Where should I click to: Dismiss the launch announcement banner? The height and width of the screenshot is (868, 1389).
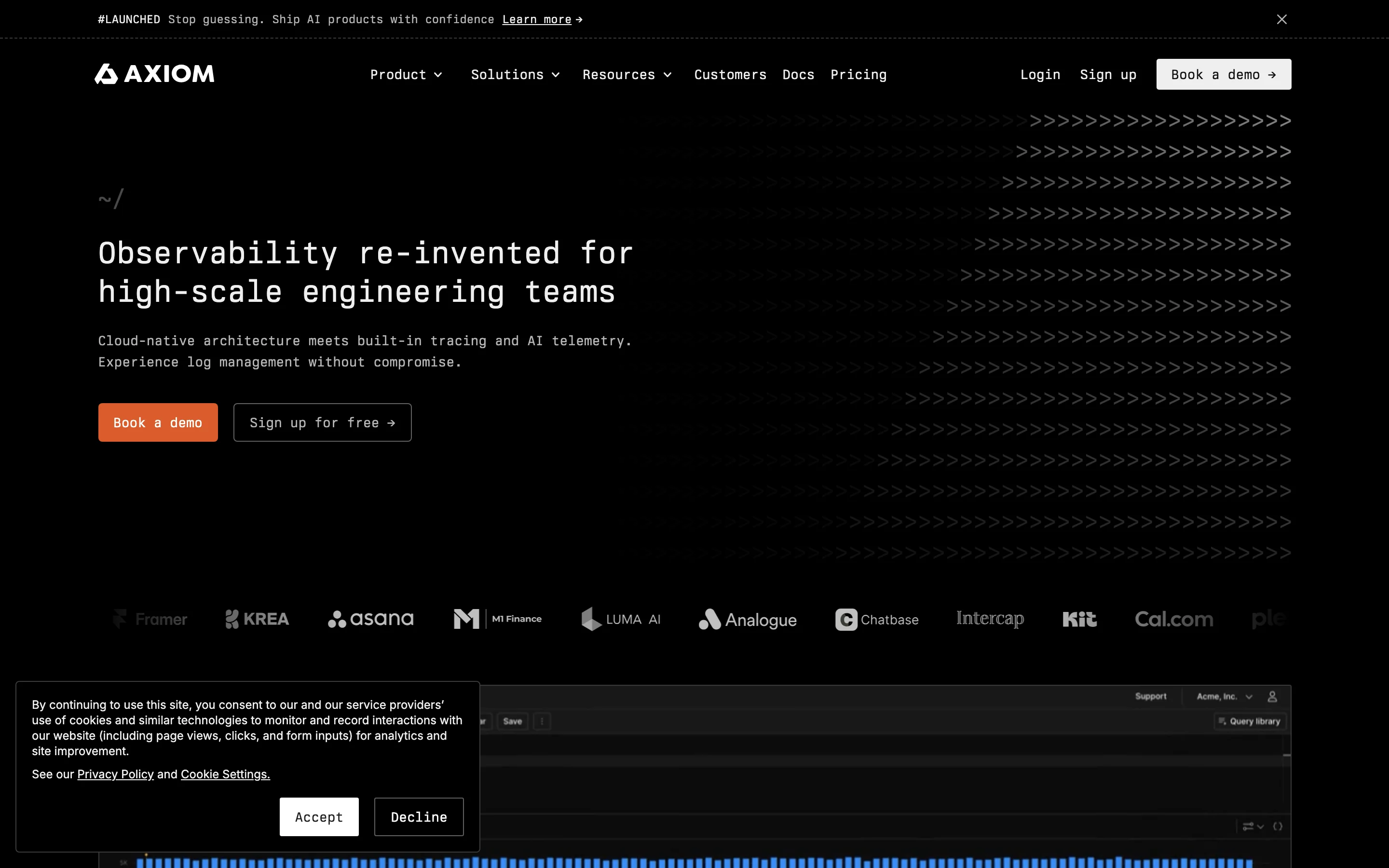click(x=1281, y=19)
